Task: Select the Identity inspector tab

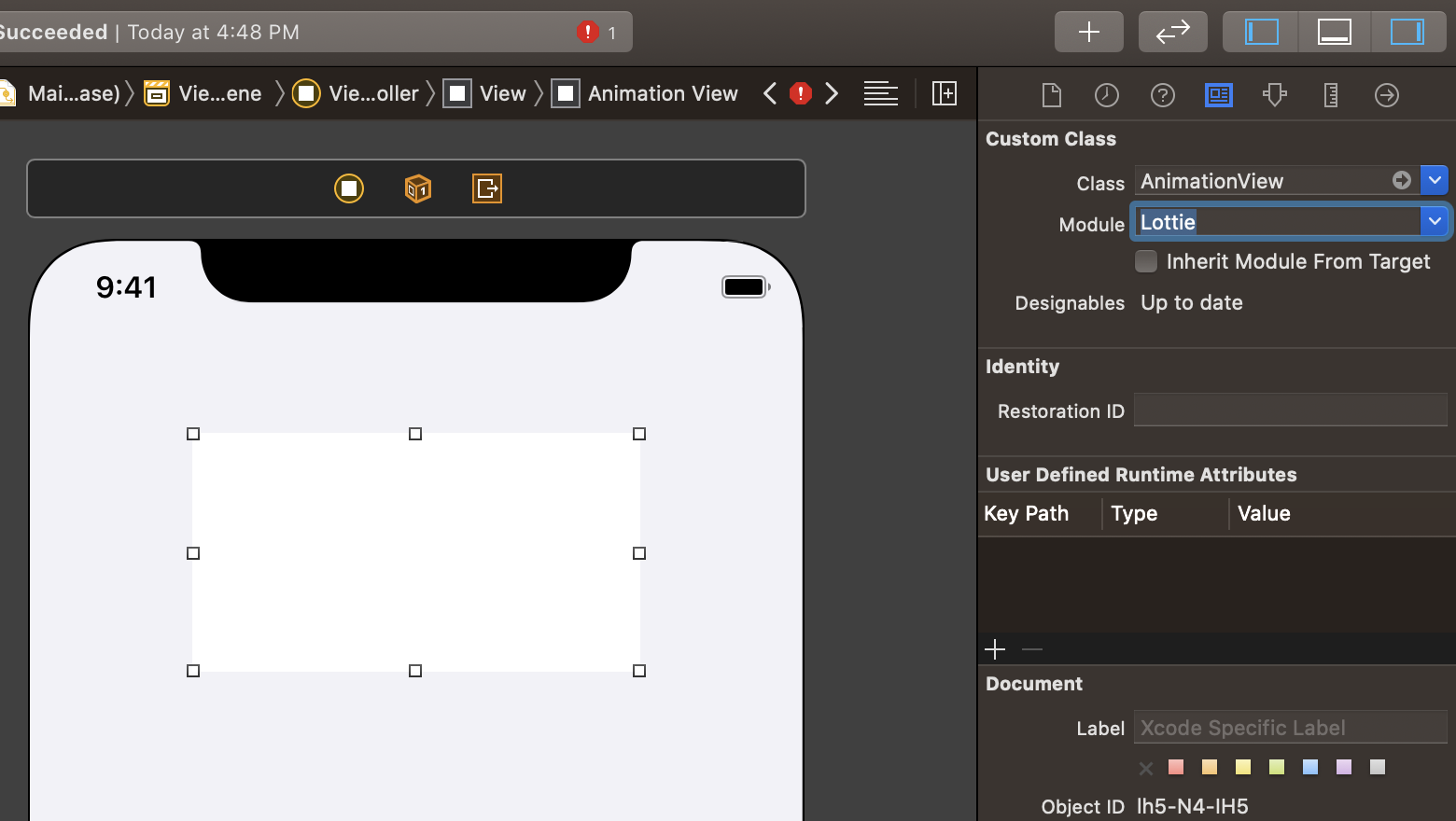Action: pos(1219,95)
